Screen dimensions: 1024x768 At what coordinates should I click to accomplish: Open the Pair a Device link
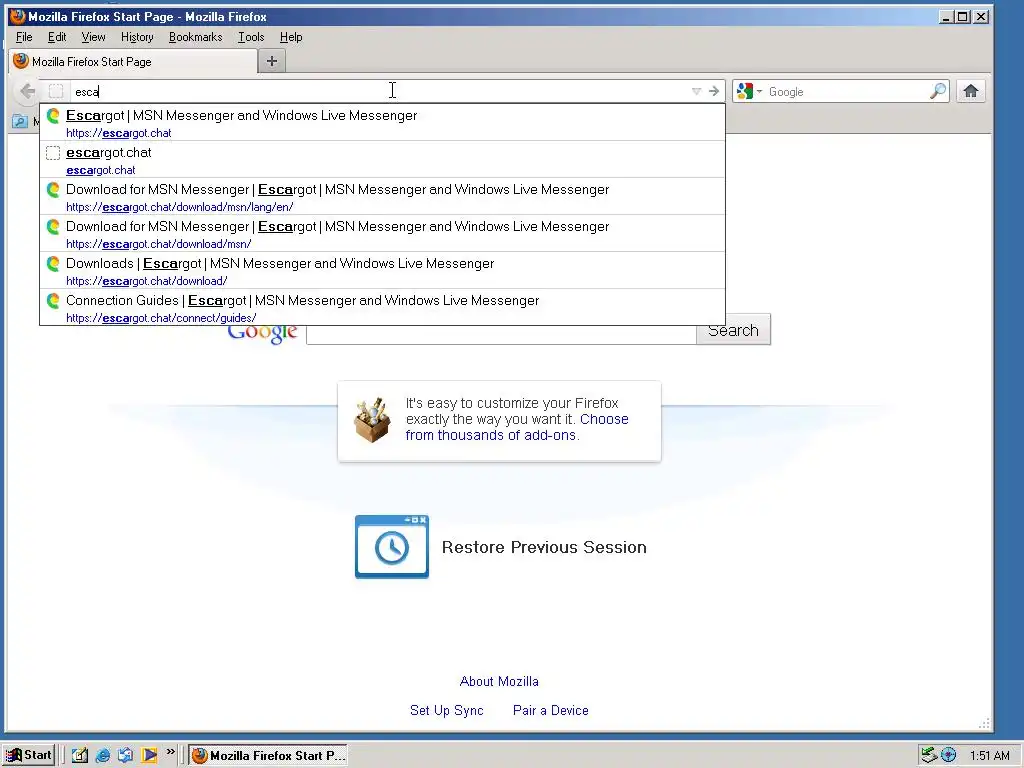551,710
